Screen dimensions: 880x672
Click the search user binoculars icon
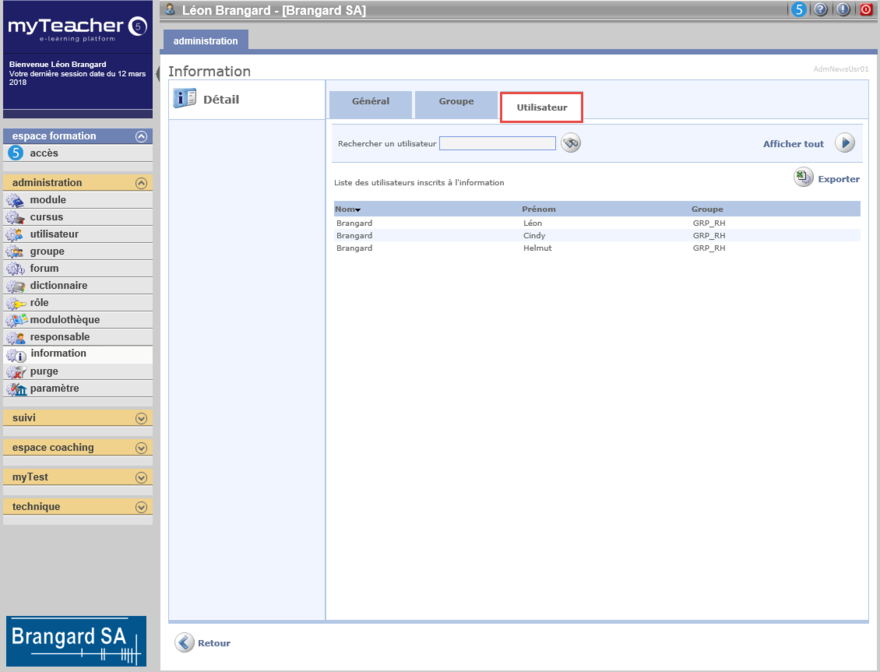point(571,143)
